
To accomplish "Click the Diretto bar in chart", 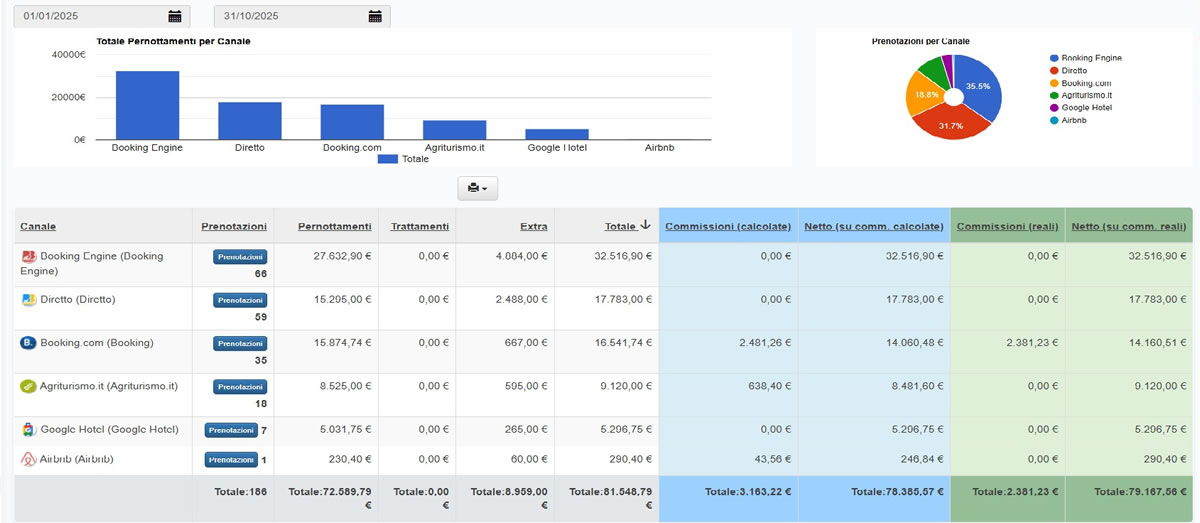I will pyautogui.click(x=250, y=121).
